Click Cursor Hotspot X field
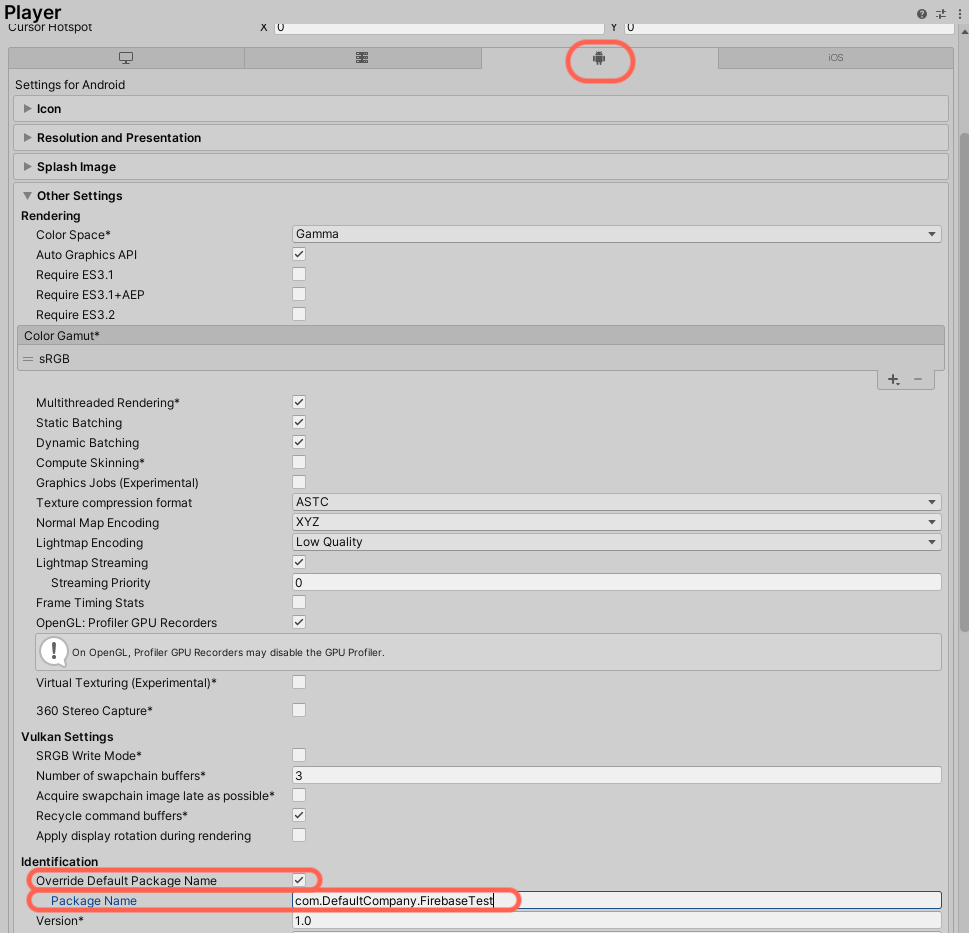The image size is (969, 933). 439,28
